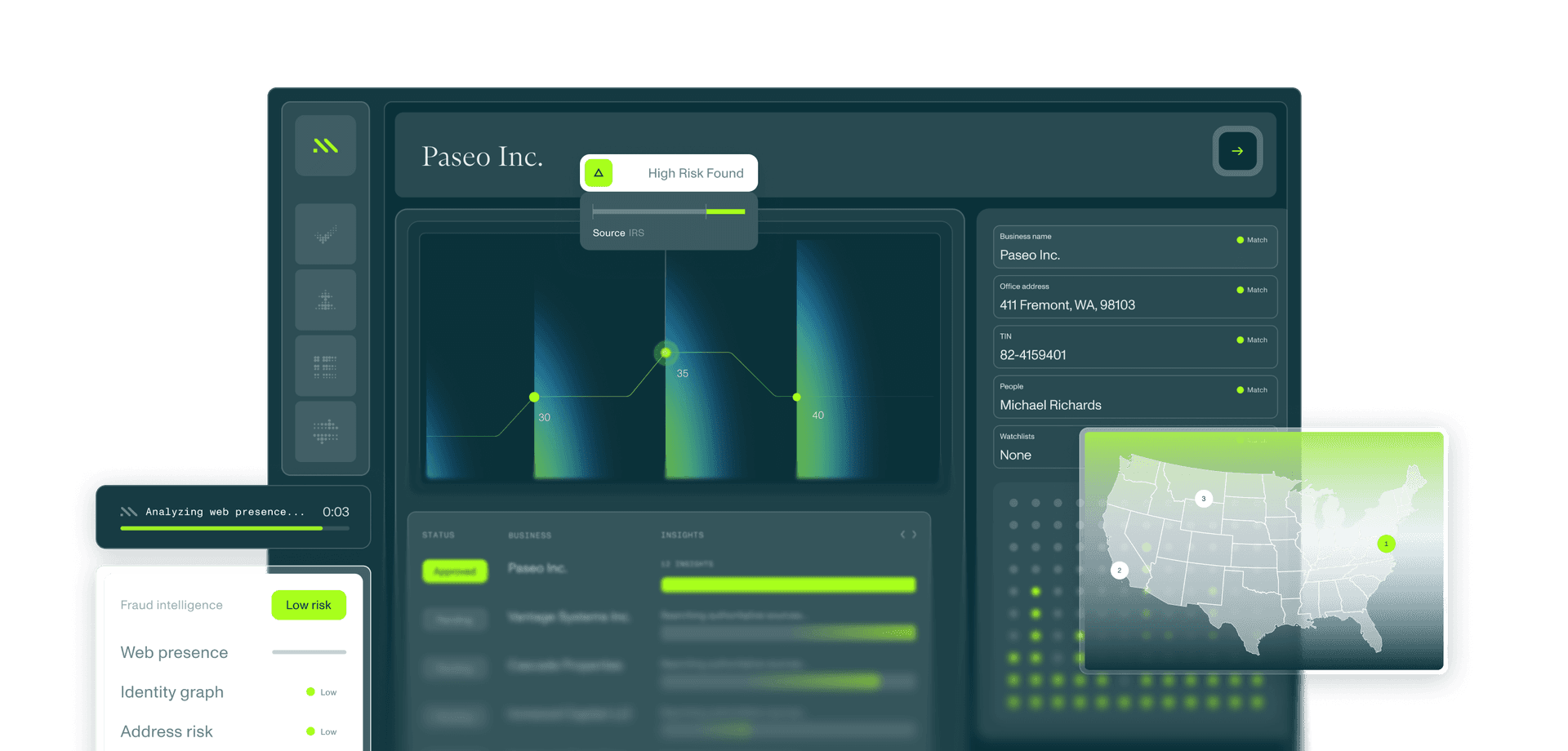
Task: Click the Low indicator beside Identity graph
Action: click(x=321, y=692)
